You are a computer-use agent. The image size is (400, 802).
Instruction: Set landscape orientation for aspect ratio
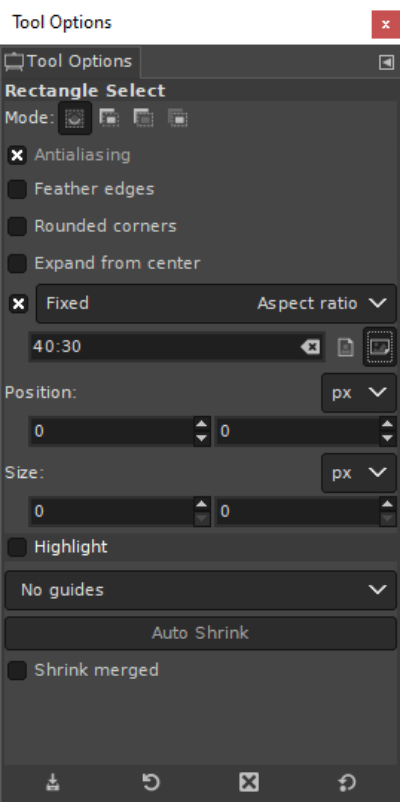(380, 347)
